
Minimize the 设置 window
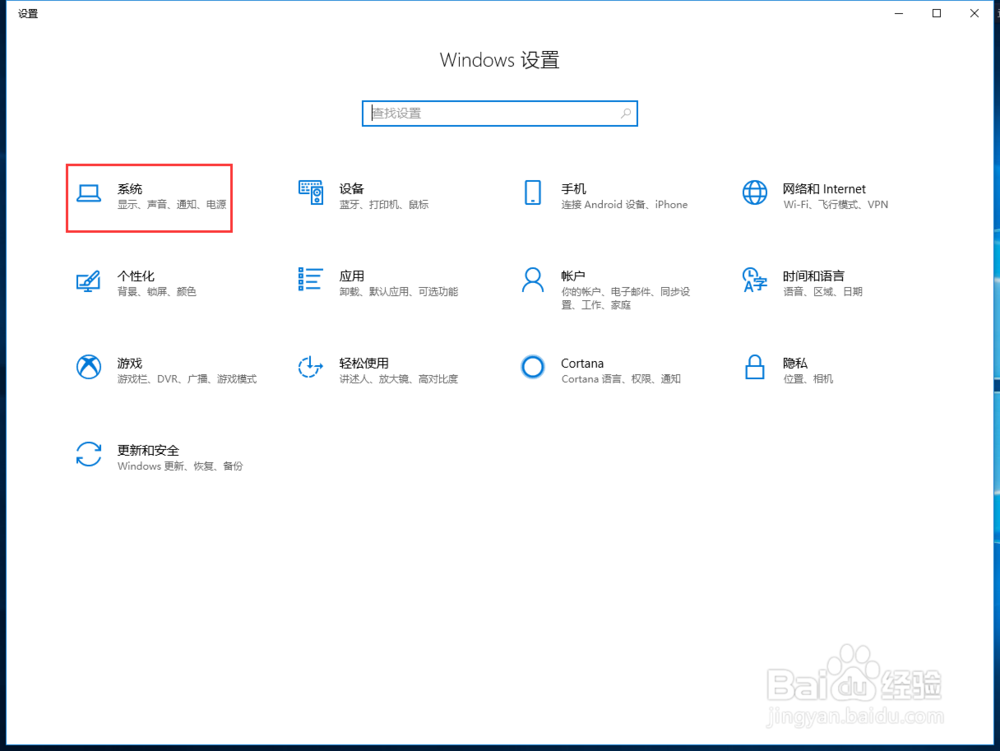(899, 13)
